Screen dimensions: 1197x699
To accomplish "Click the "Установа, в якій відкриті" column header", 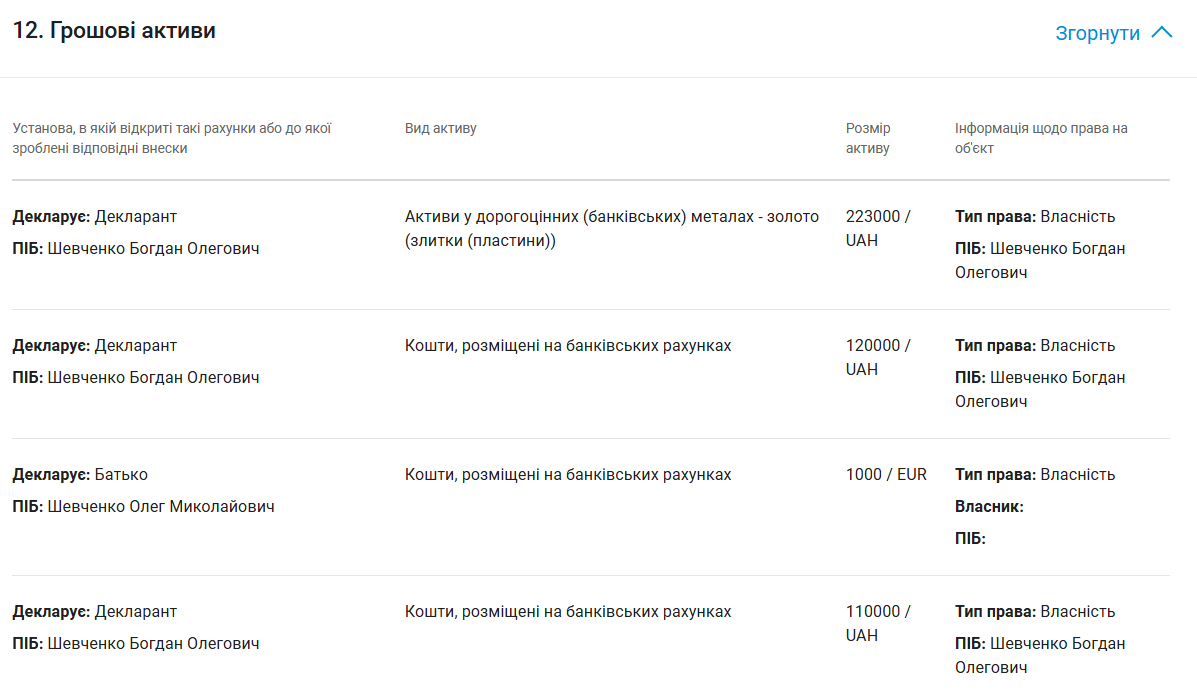I will (x=172, y=138).
